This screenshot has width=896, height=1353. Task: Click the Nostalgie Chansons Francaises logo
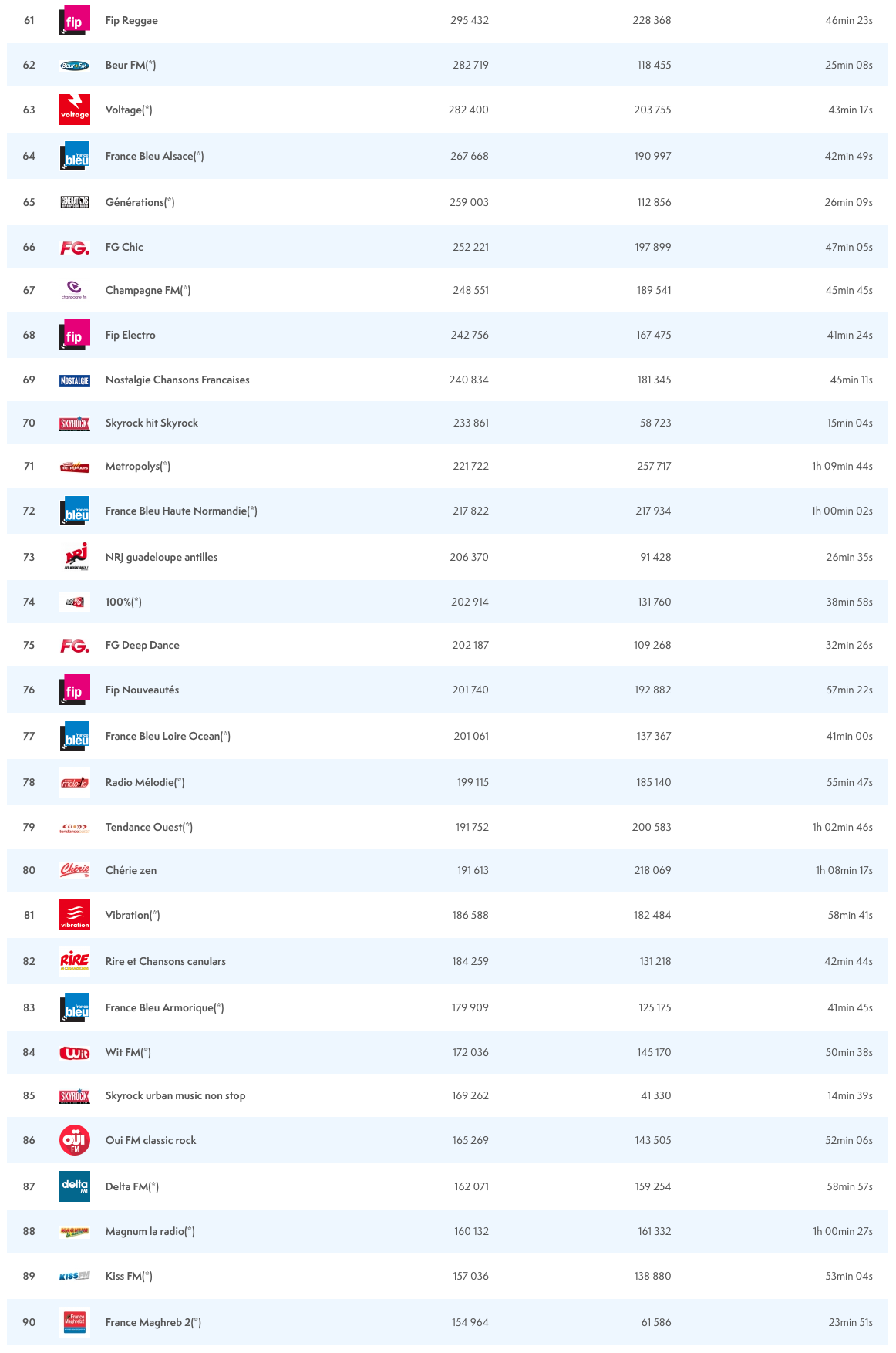(x=75, y=380)
